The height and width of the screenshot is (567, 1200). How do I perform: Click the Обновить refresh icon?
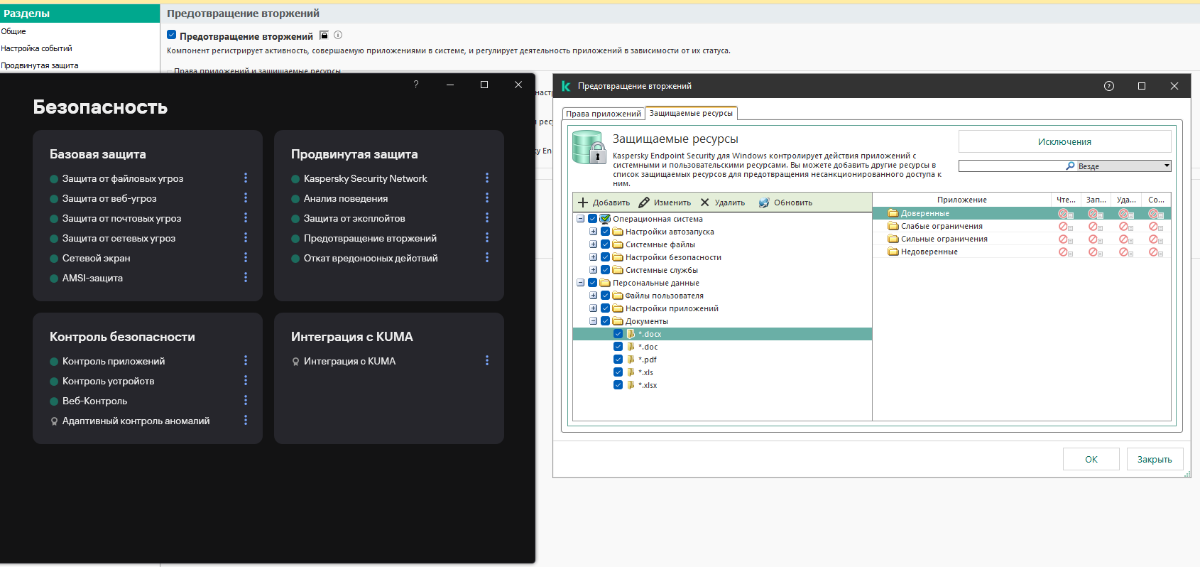(764, 202)
